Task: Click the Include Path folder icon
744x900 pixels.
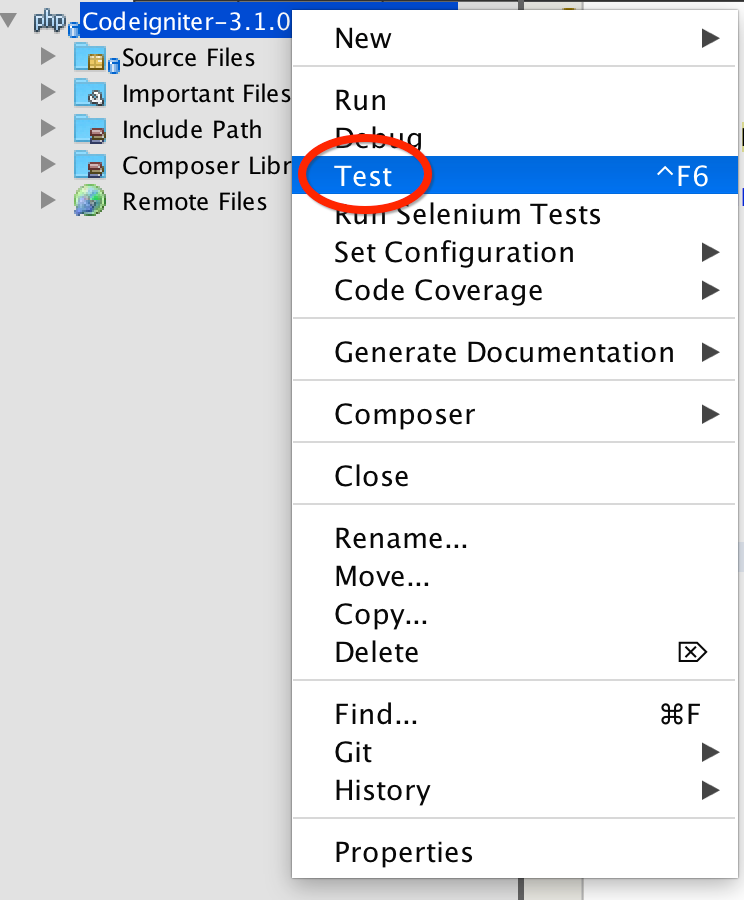Action: pos(90,130)
